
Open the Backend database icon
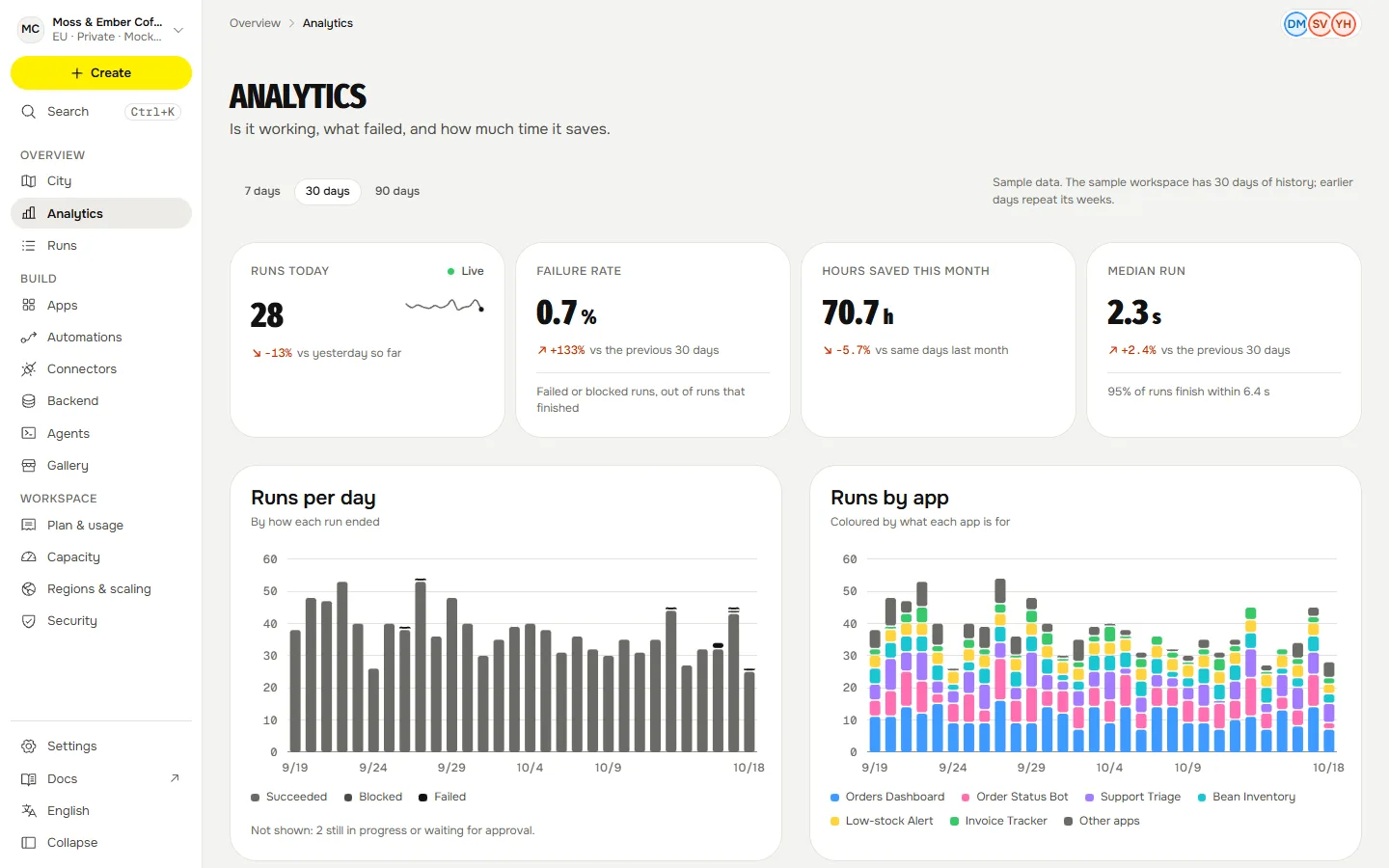tap(29, 401)
